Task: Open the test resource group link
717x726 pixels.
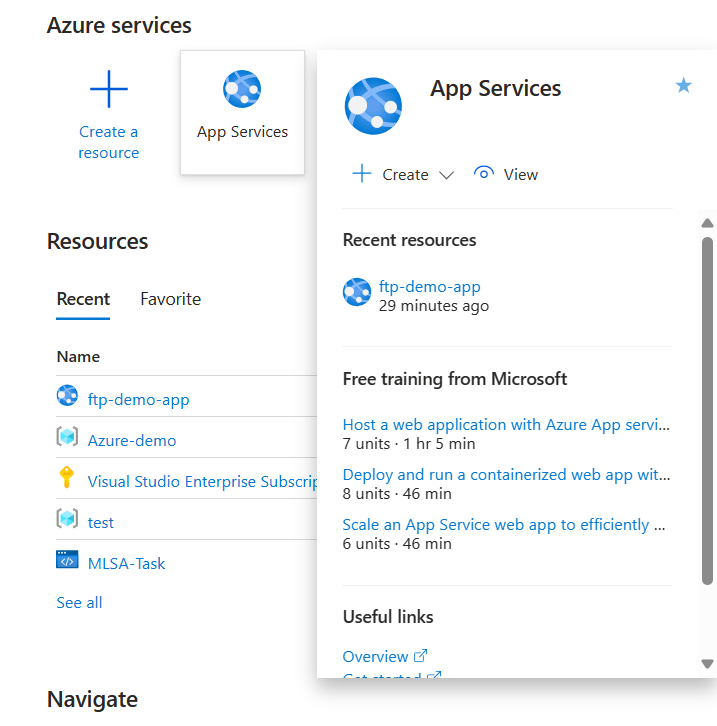Action: [100, 523]
